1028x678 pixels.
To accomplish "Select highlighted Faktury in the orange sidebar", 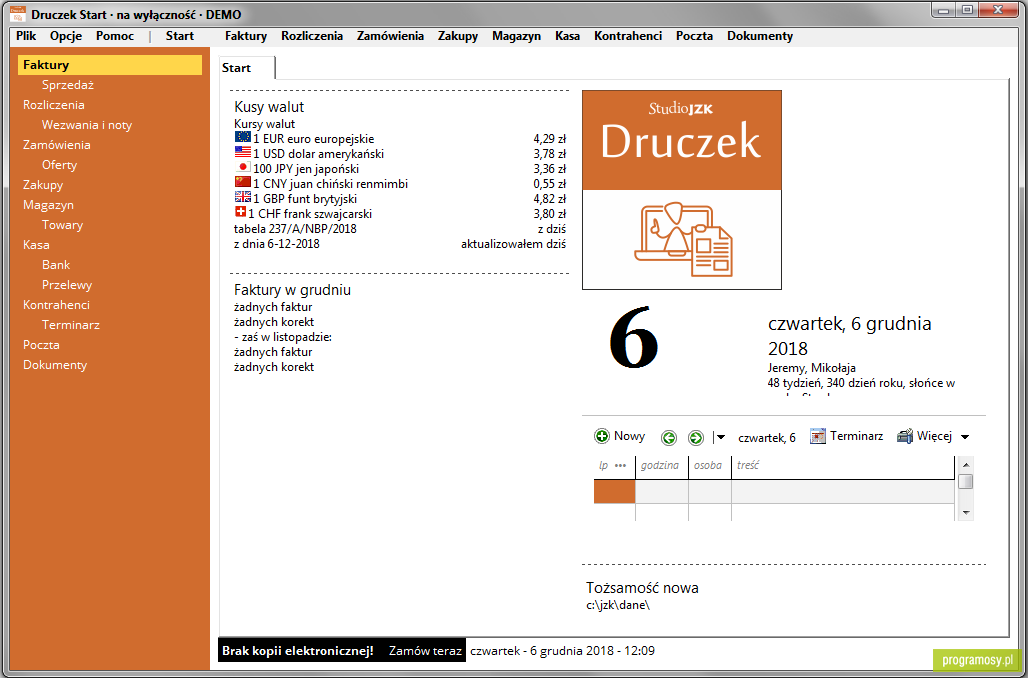I will point(109,65).
